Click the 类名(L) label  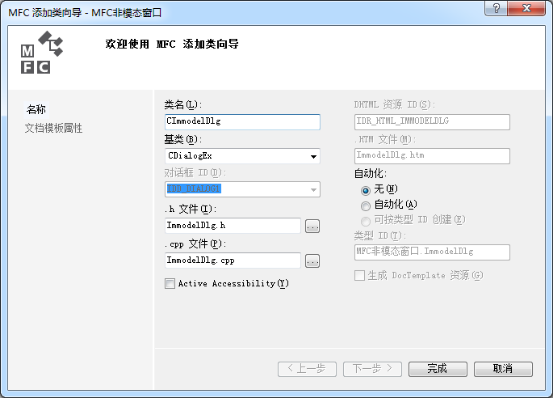183,105
